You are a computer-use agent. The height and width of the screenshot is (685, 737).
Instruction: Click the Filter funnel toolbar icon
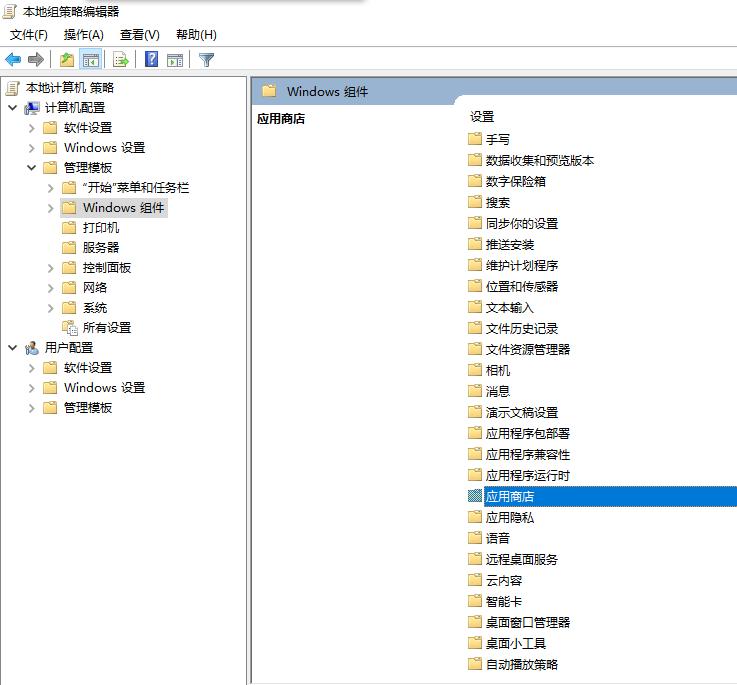click(x=206, y=60)
